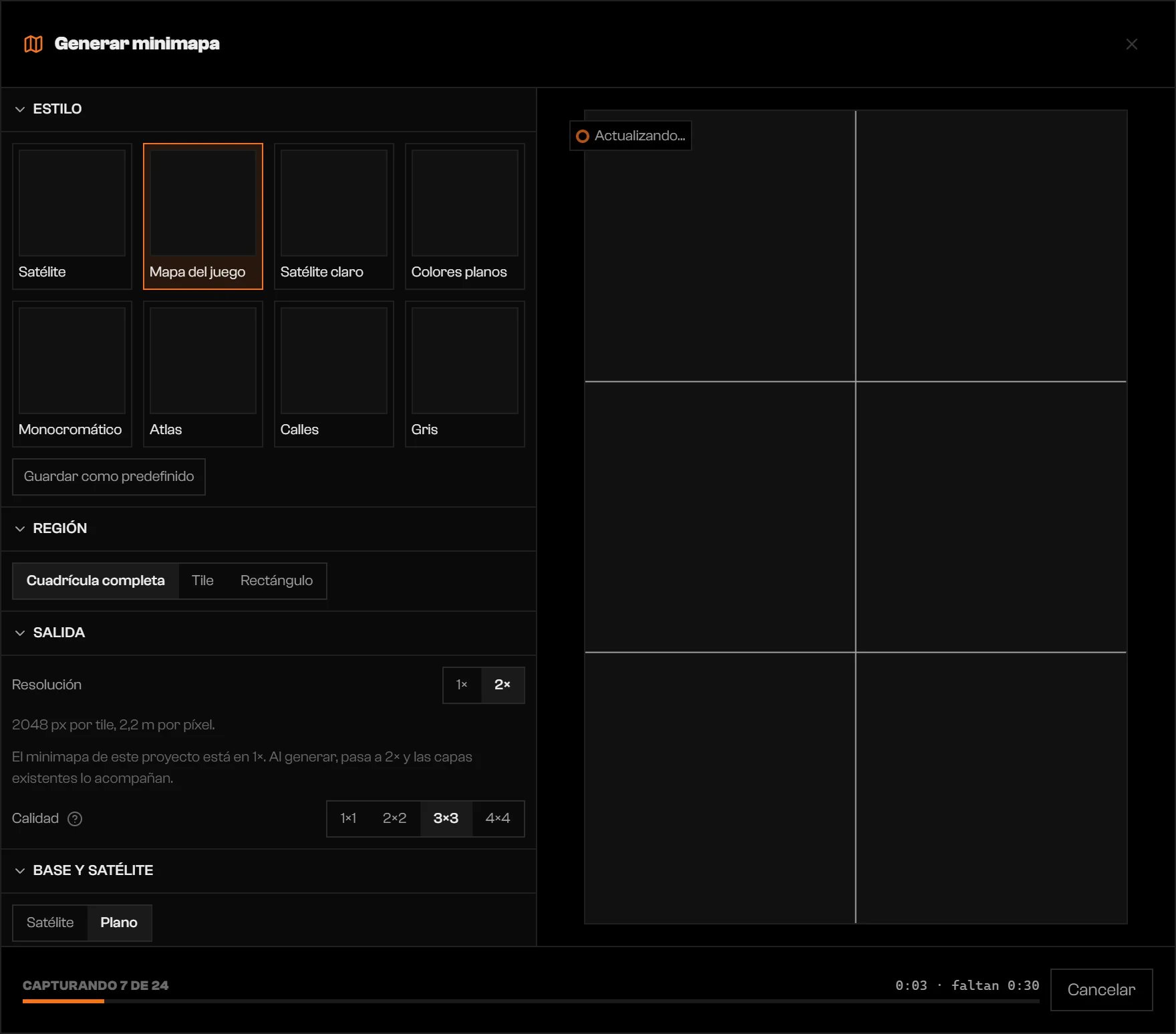Viewport: 1176px width, 1034px height.
Task: Switch region to Cuadrícula completa
Action: click(x=96, y=581)
